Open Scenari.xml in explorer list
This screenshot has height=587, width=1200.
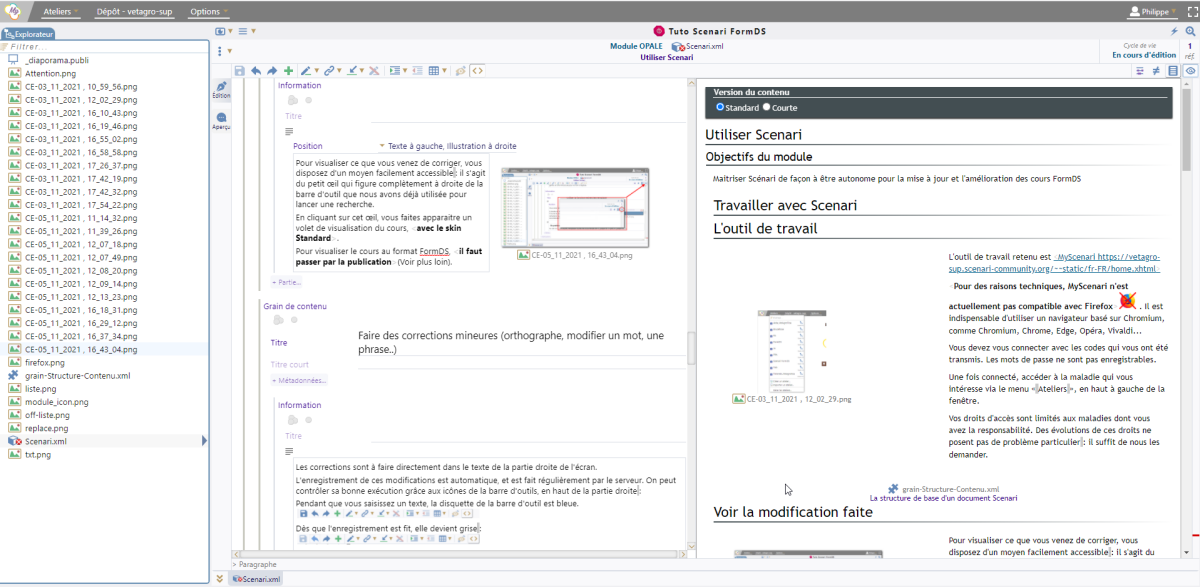click(46, 440)
